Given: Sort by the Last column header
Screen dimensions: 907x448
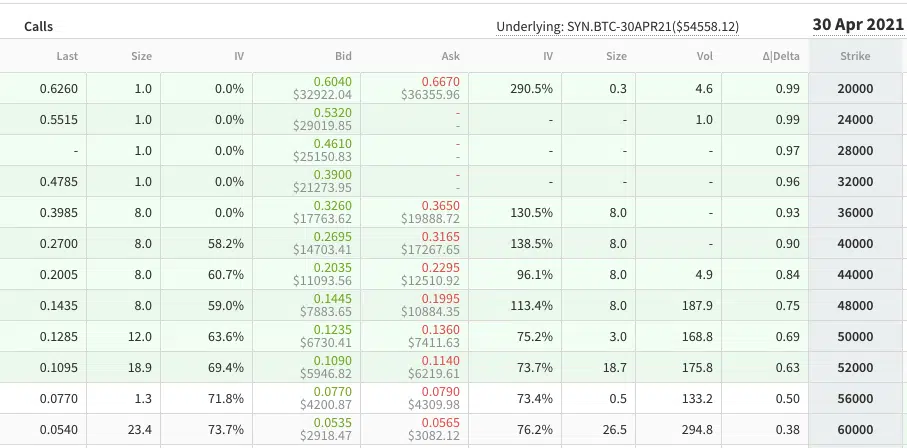Looking at the screenshot, I should click(x=67, y=57).
